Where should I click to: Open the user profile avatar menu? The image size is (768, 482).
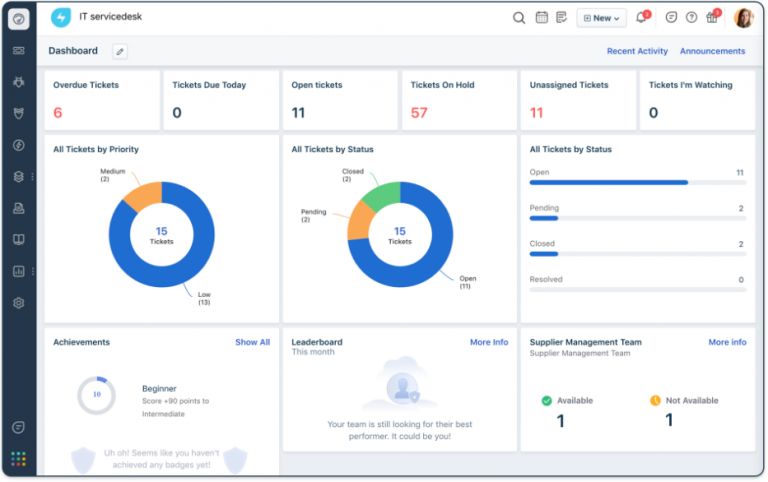point(743,18)
